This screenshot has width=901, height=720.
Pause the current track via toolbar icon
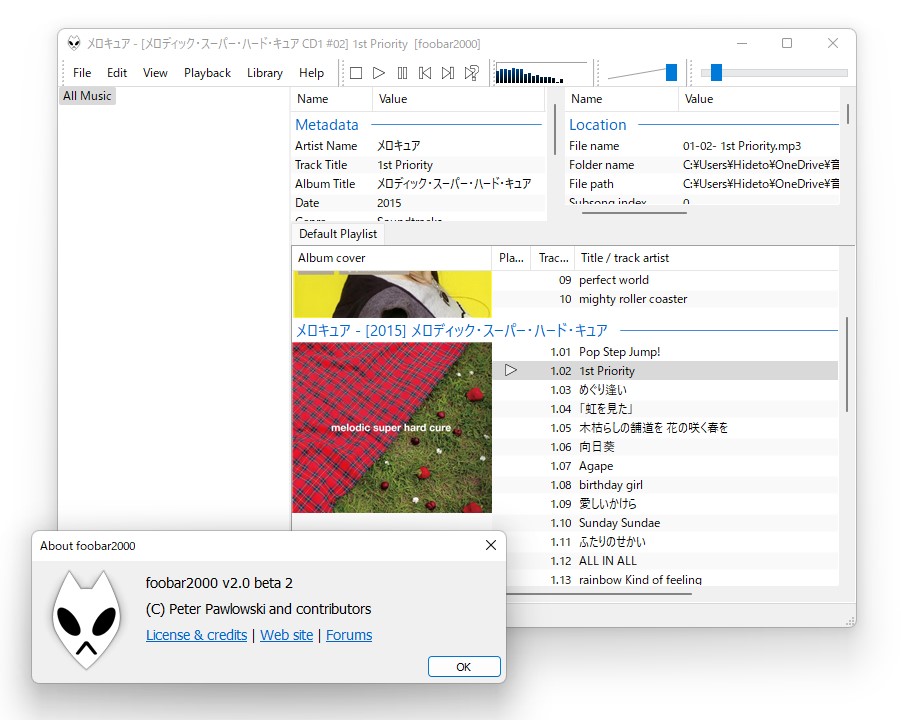pos(402,72)
